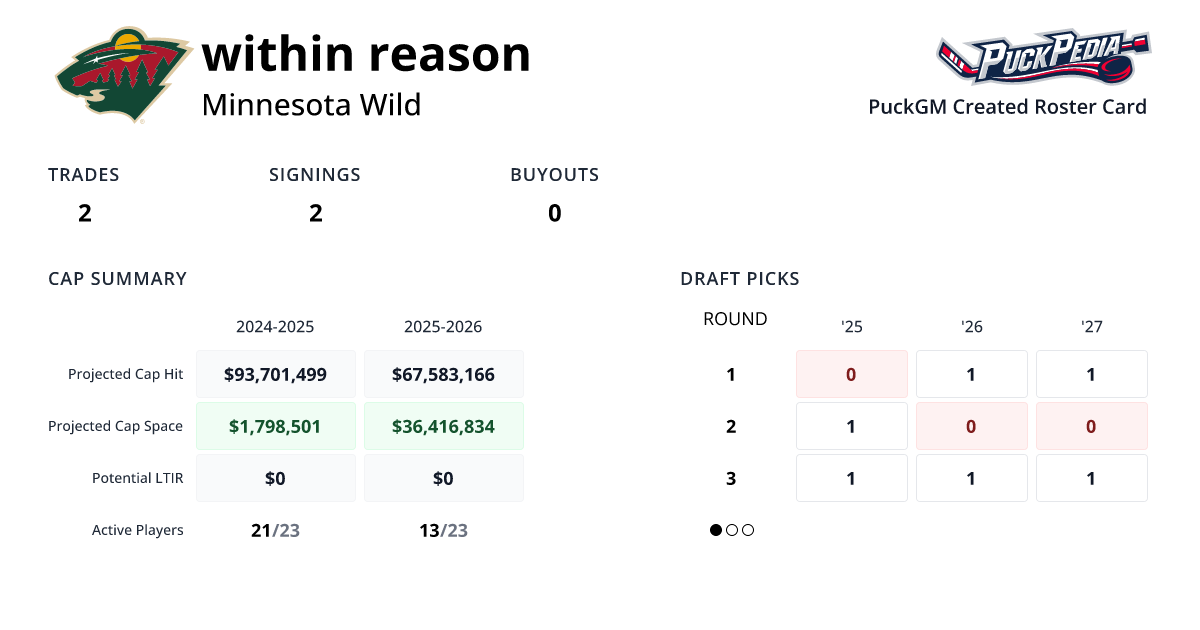The image size is (1200, 630).
Task: Select the second draft picks page dot
Action: 732,530
